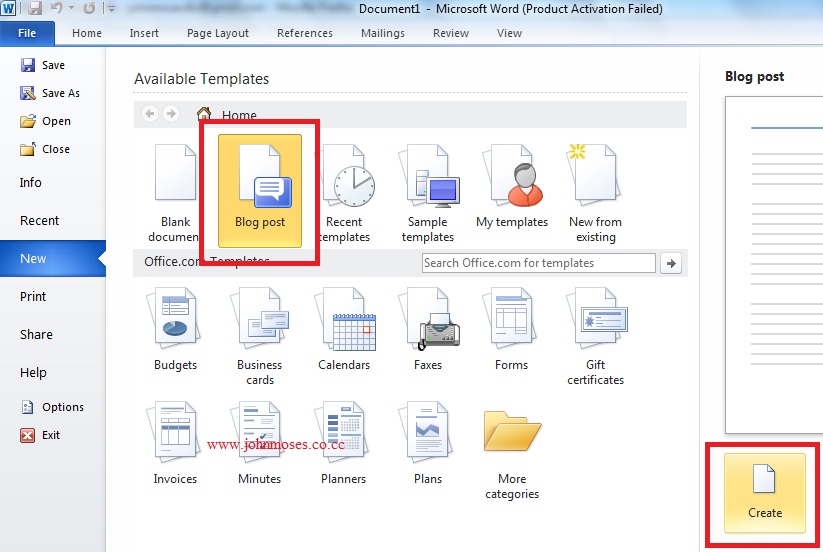Click the Word application icon in title bar
823x552 pixels.
point(8,8)
